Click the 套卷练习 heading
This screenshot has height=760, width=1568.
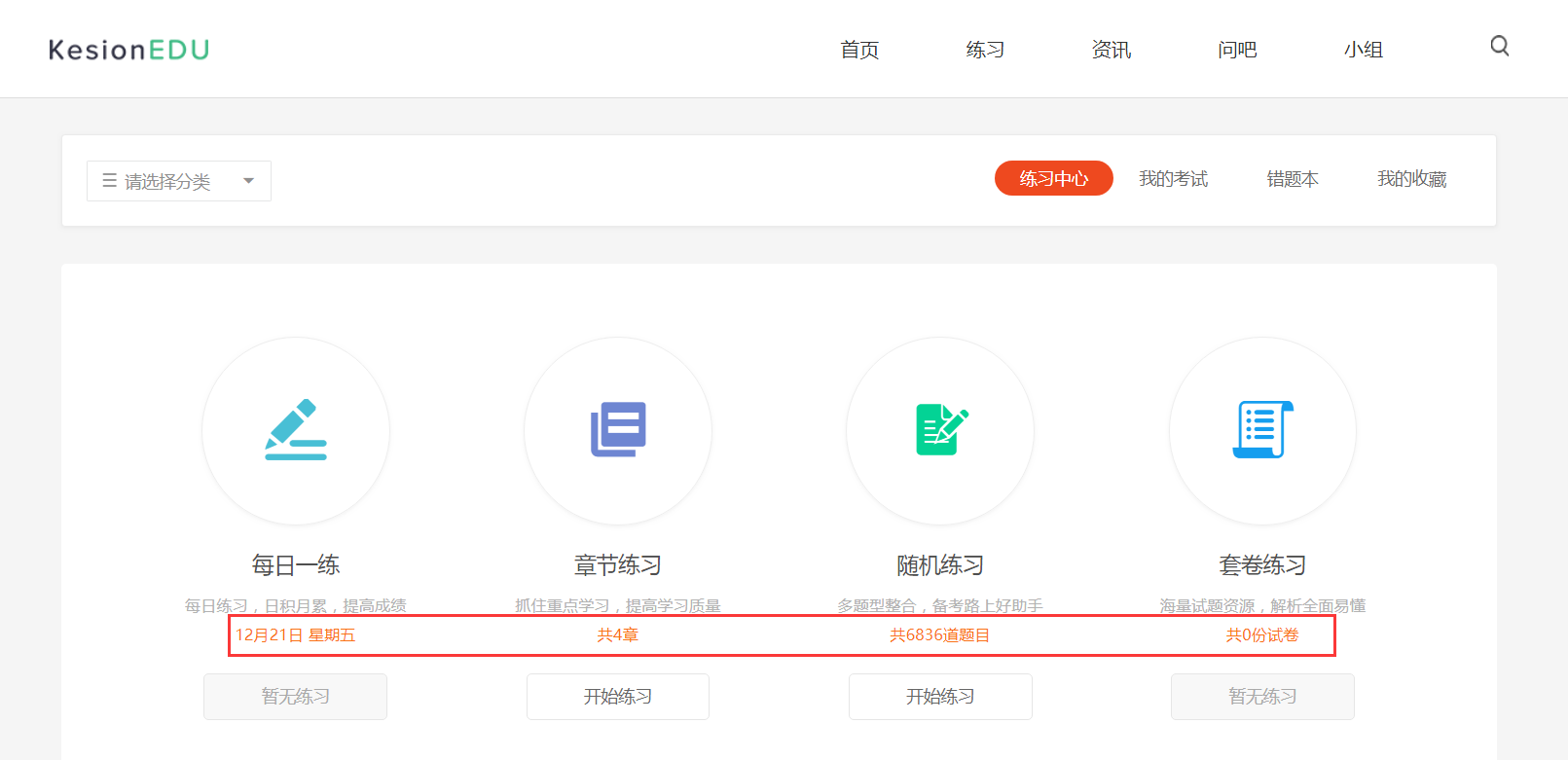(1262, 565)
